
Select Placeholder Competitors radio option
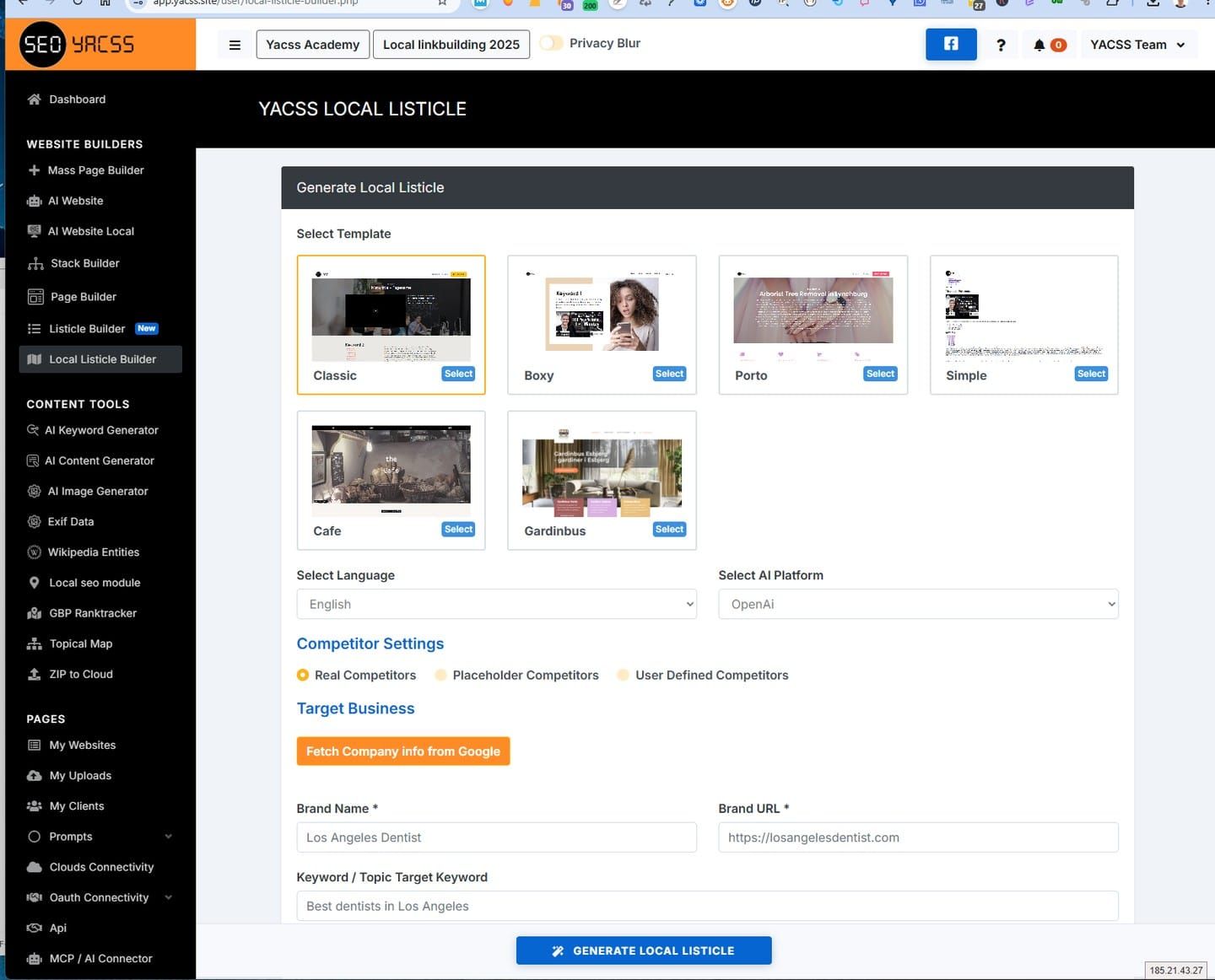click(x=440, y=675)
